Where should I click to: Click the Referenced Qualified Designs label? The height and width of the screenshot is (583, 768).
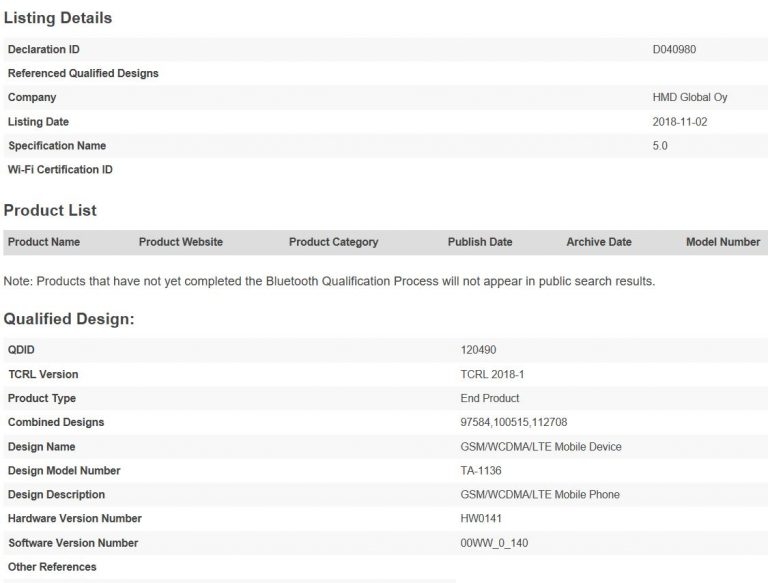[x=83, y=73]
